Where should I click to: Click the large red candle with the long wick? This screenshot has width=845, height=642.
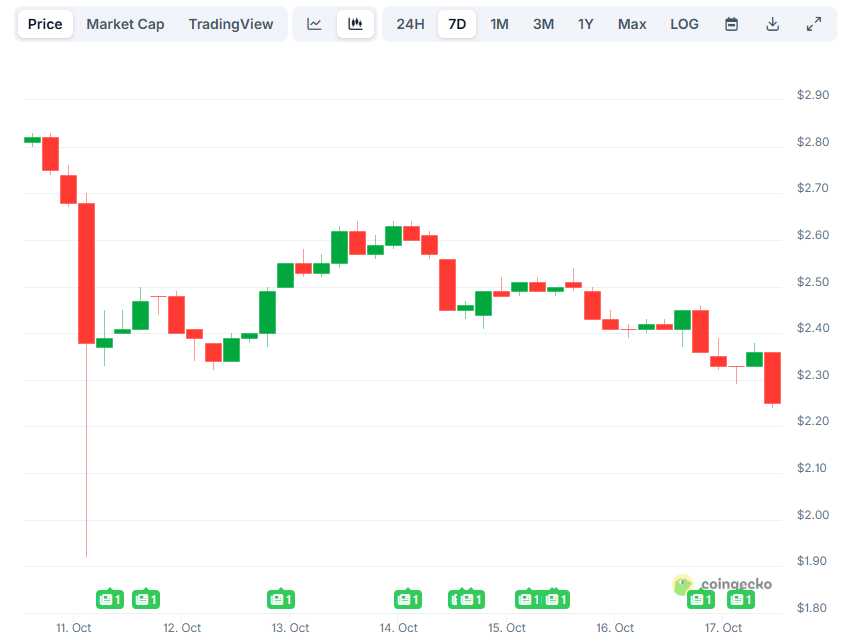tap(87, 272)
